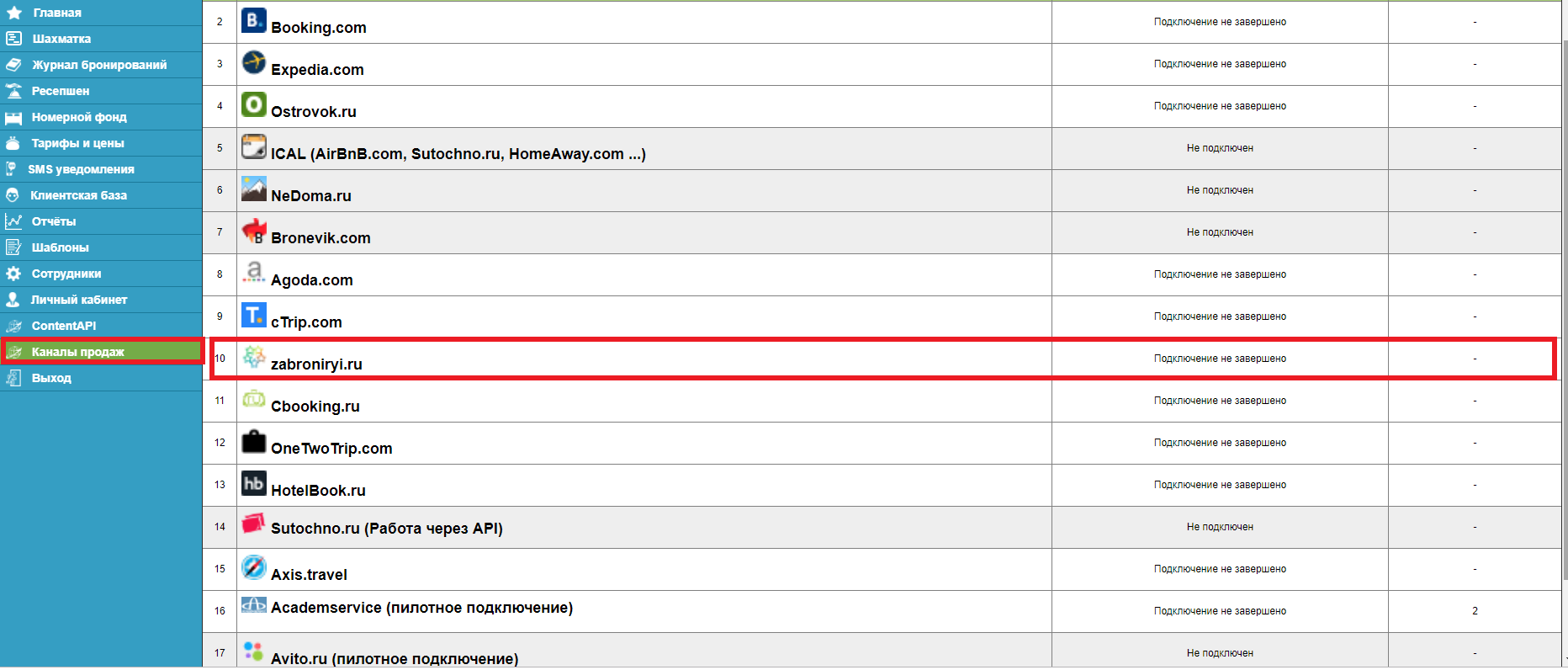The width and height of the screenshot is (1568, 670).
Task: Select Выход to log out
Action: coord(51,378)
